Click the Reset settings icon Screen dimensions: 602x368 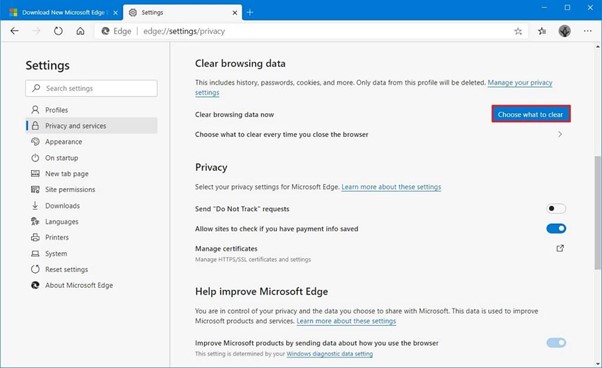pyautogui.click(x=35, y=269)
